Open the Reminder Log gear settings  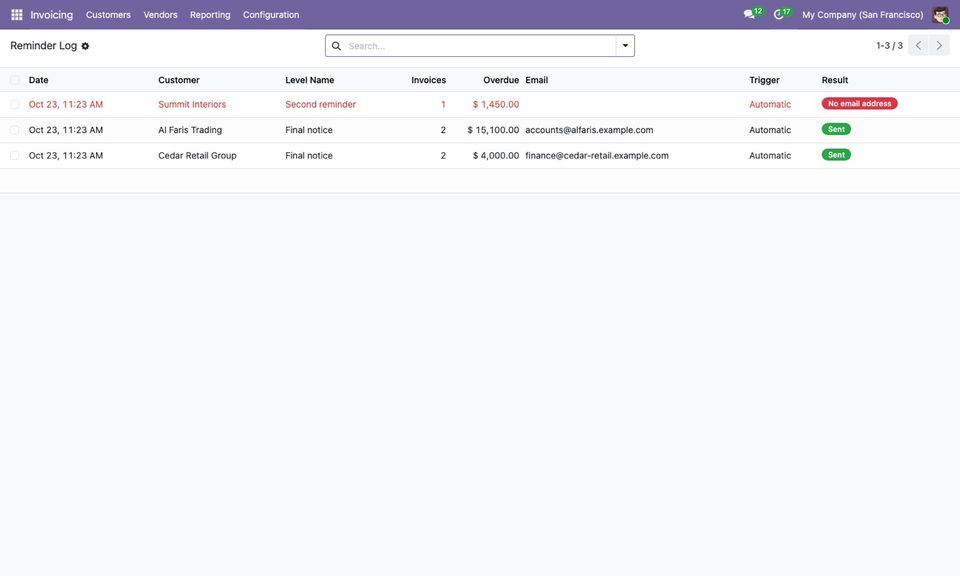pyautogui.click(x=85, y=46)
